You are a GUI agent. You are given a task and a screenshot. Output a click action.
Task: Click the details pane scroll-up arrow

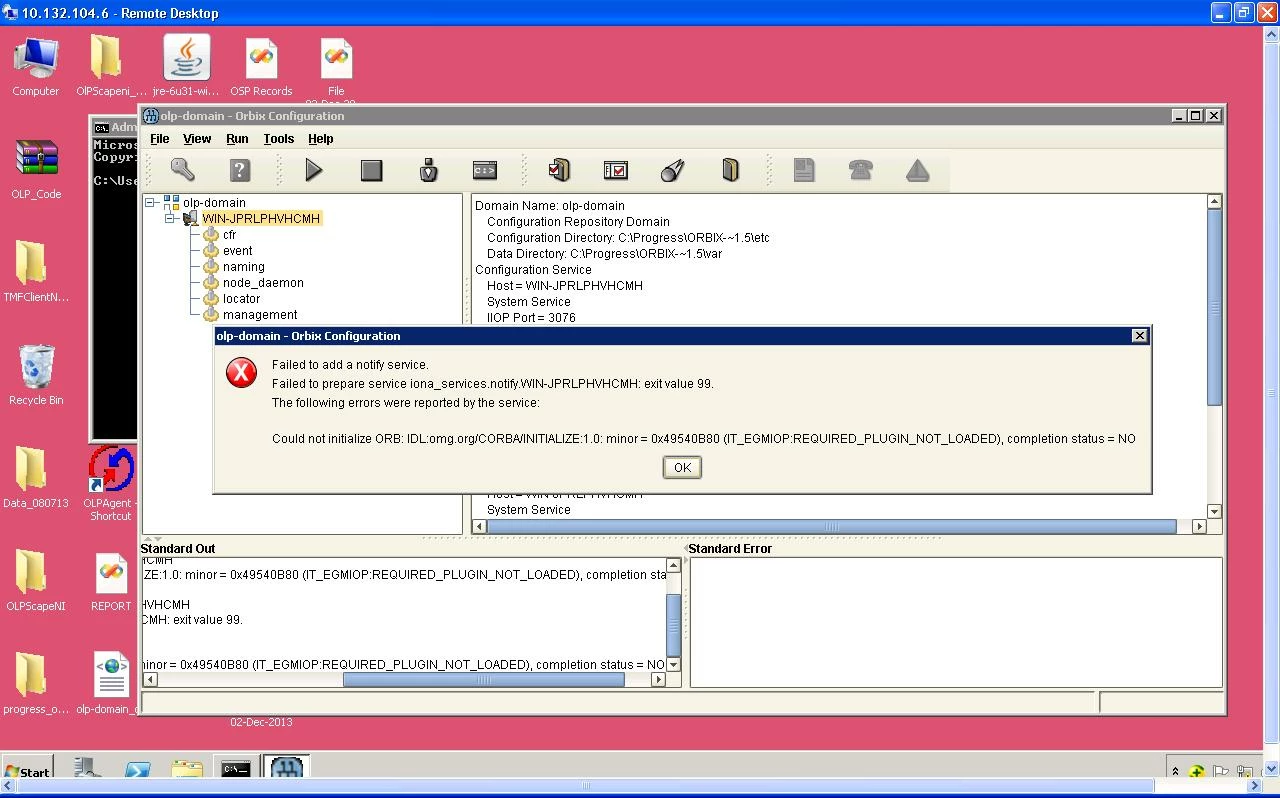click(x=1214, y=202)
